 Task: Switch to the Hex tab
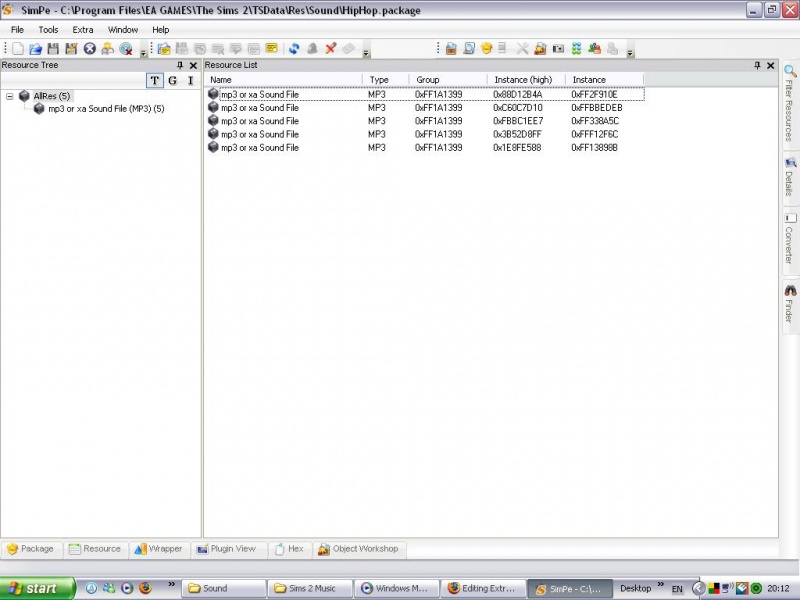(x=289, y=549)
